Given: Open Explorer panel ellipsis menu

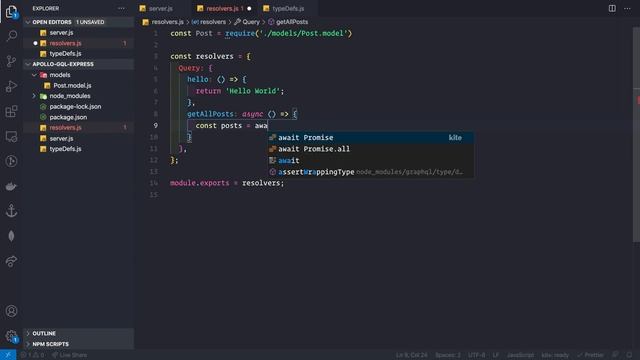Looking at the screenshot, I should click(121, 8).
